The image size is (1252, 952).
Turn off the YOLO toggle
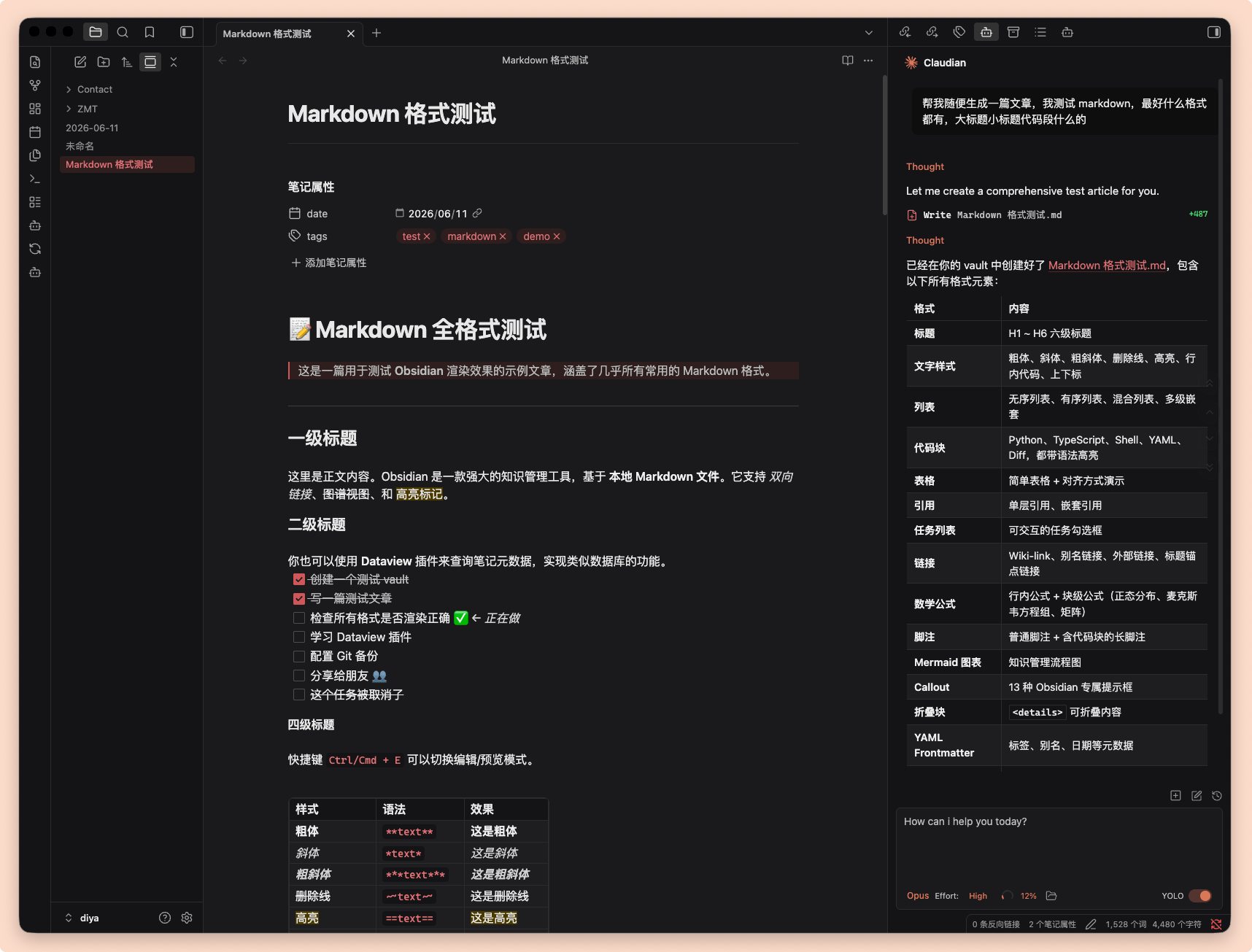tap(1200, 896)
